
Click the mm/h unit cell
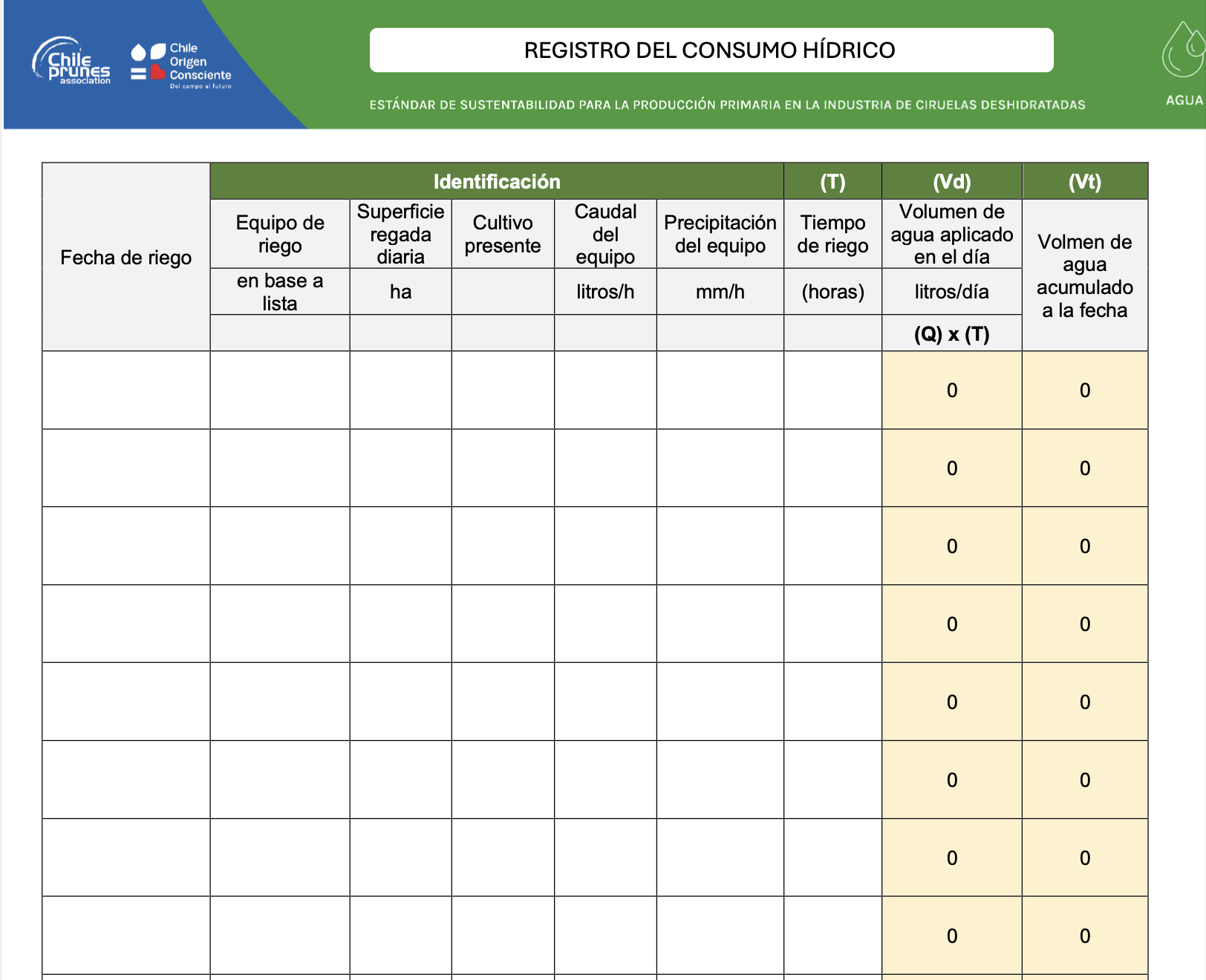720,292
